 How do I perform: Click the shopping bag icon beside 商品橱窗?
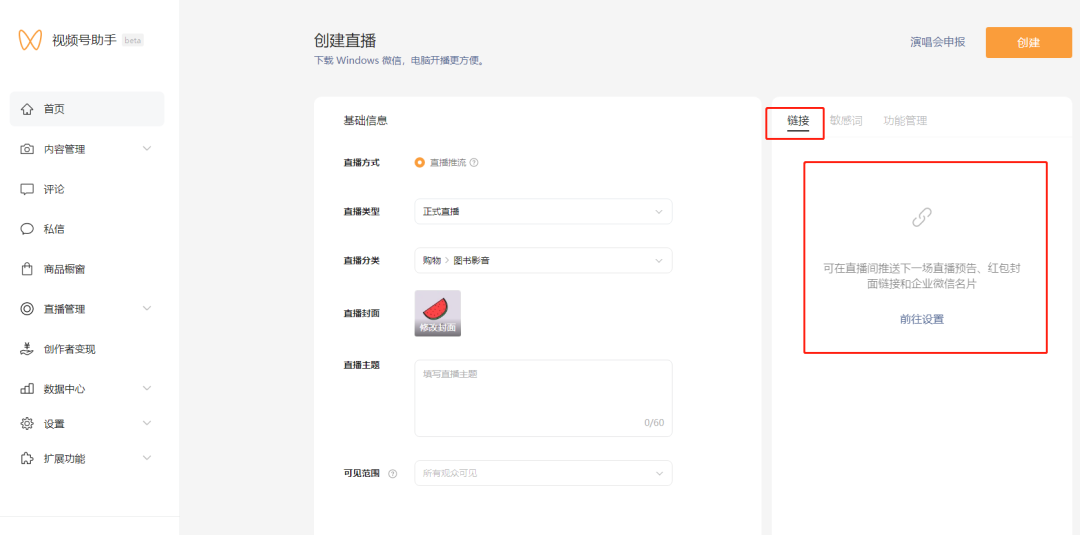(x=27, y=269)
